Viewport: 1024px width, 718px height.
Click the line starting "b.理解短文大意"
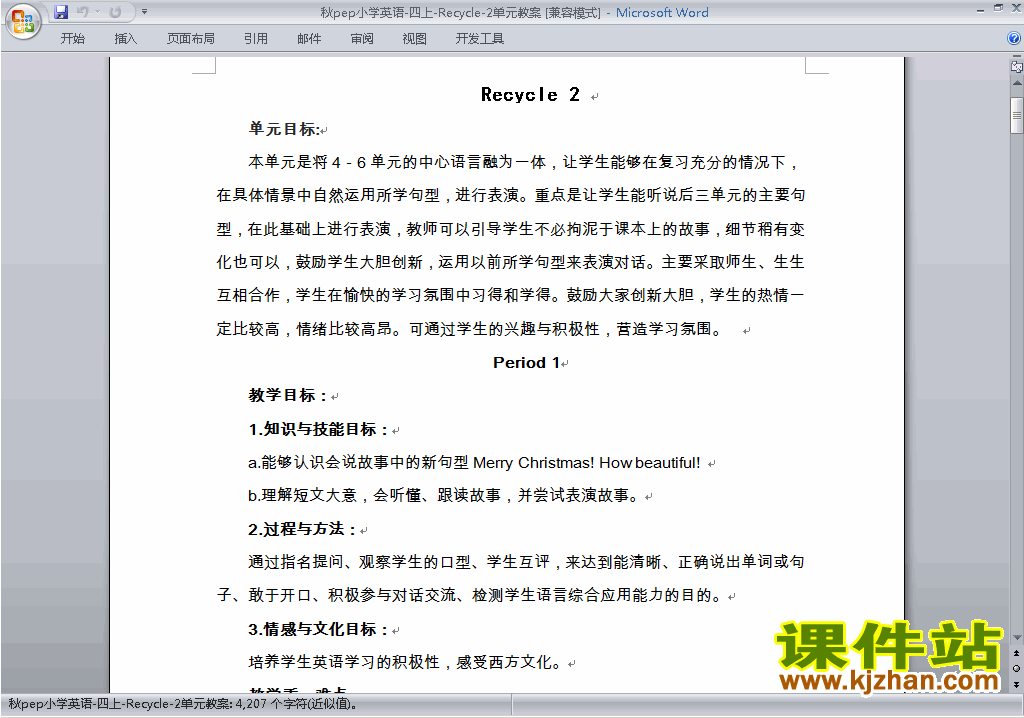pos(445,495)
